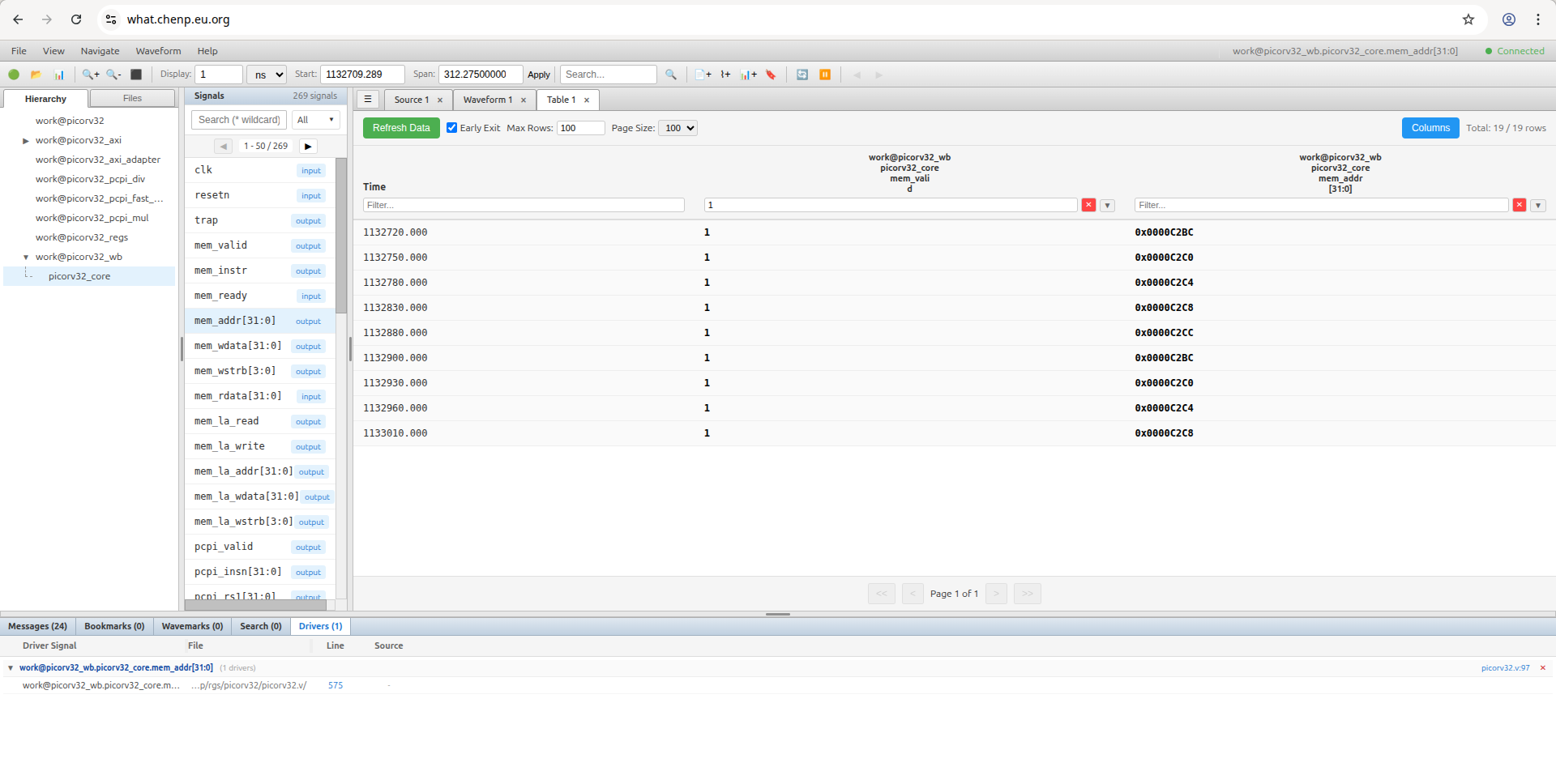Click the zoom out magnifier icon
This screenshot has height=784, width=1556.
[x=113, y=75]
